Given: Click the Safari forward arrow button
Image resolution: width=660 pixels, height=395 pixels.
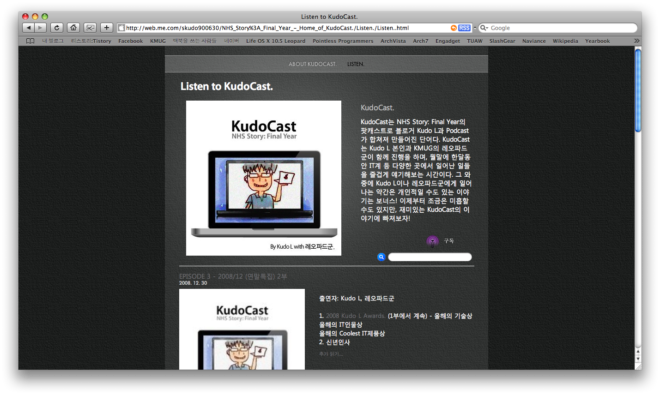Looking at the screenshot, I should point(40,28).
